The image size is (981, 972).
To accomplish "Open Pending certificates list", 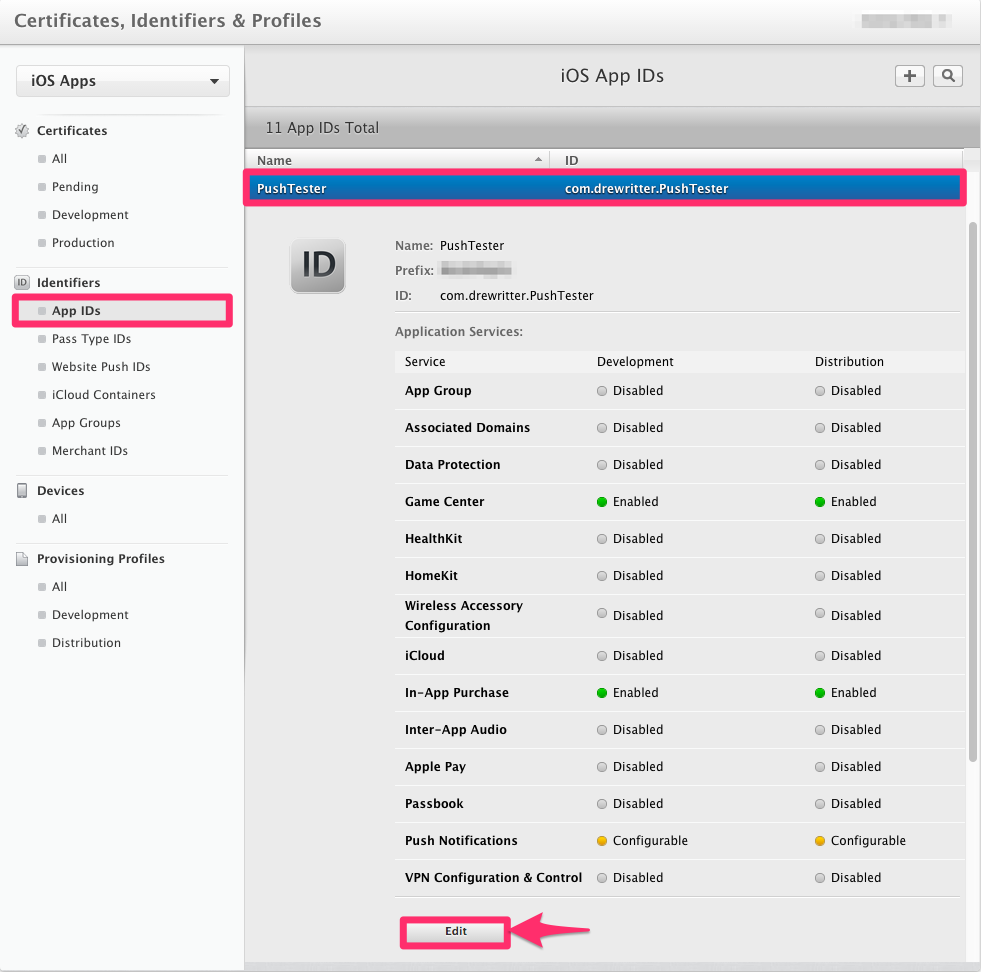I will pyautogui.click(x=75, y=187).
